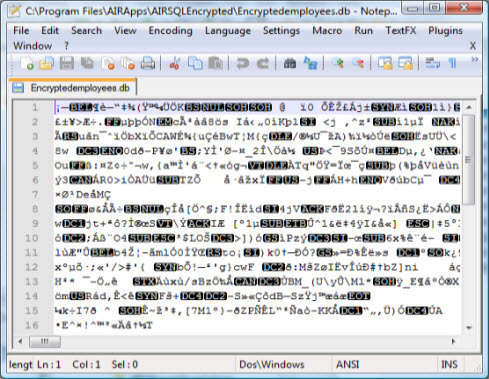Toggle synchronize horizontal scrolling icon

point(406,63)
